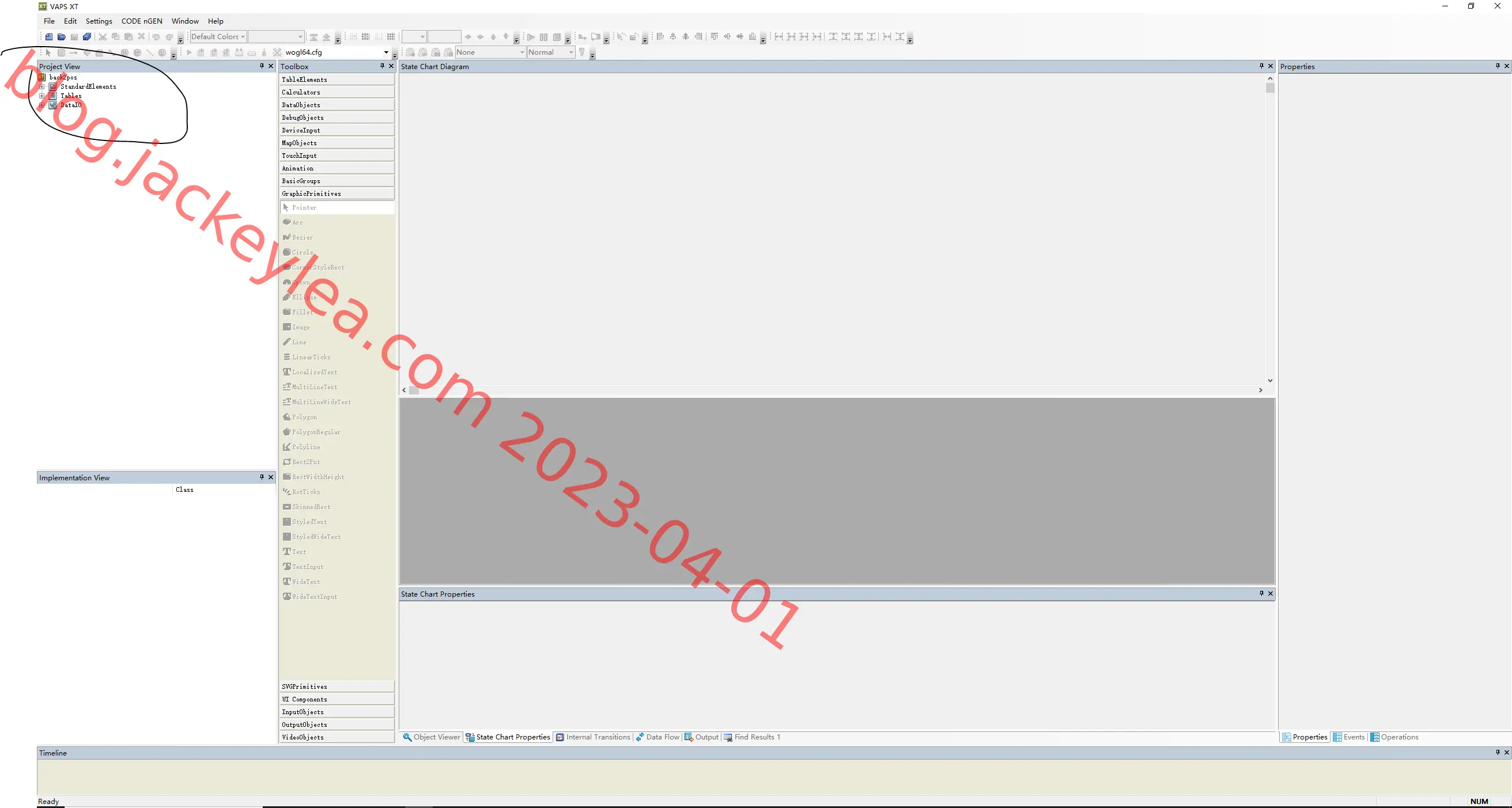Open the wogl64.cfg configuration dropdown

tap(337, 52)
